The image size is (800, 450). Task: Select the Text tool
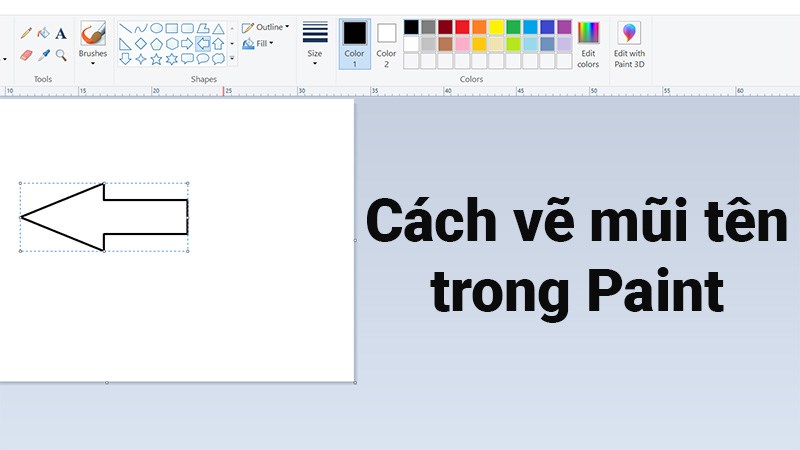(61, 34)
